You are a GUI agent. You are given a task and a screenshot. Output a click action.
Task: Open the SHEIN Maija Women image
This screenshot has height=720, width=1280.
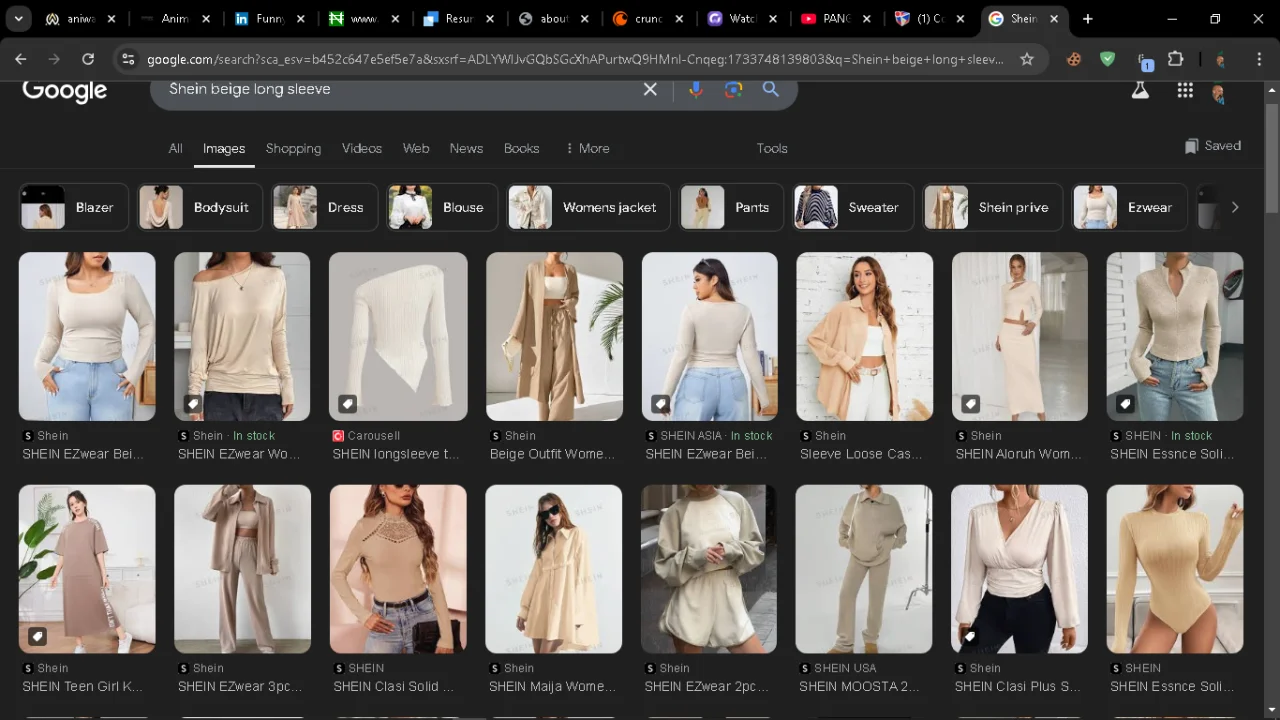coord(554,569)
